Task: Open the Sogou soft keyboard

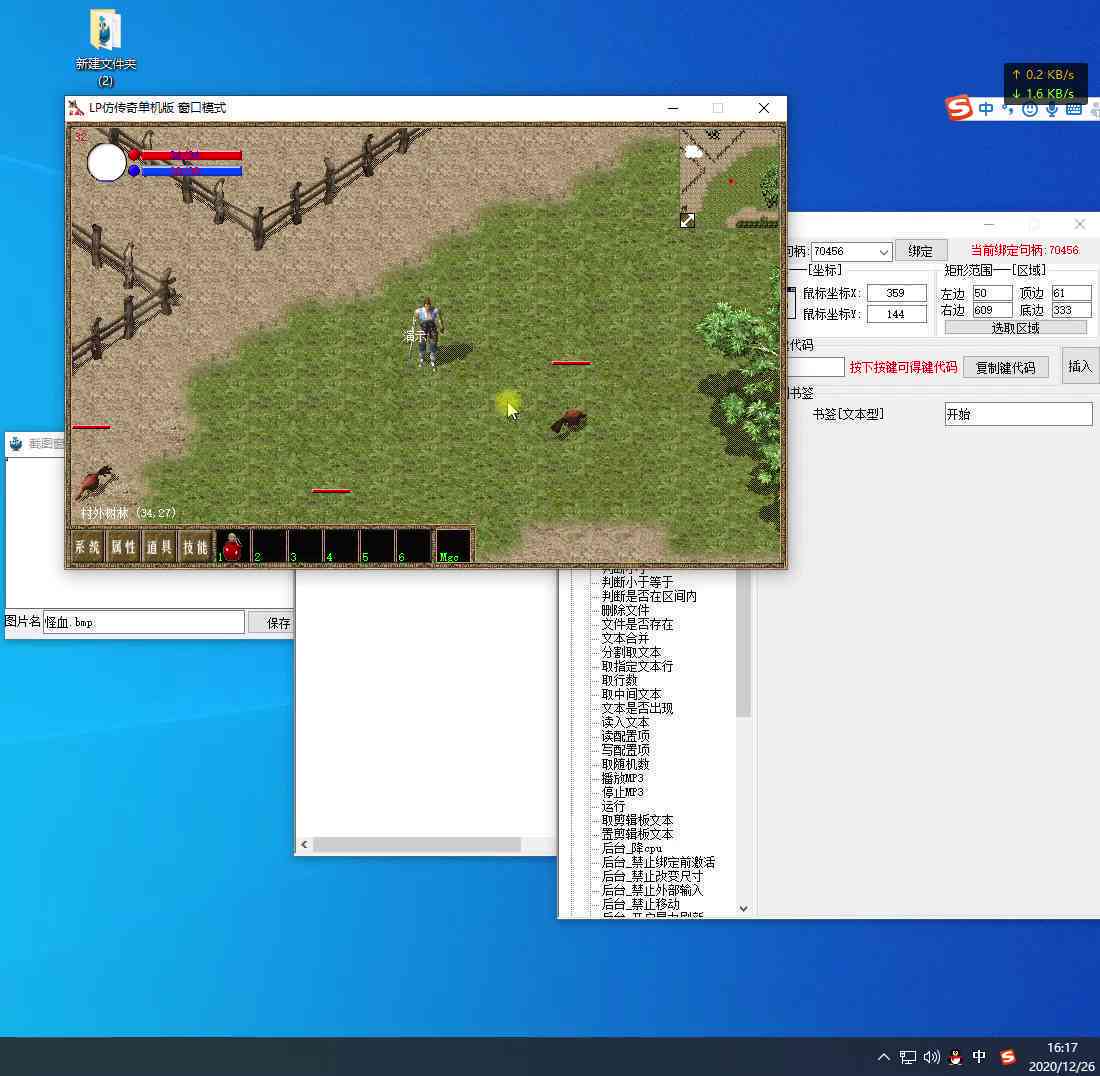Action: (1073, 109)
